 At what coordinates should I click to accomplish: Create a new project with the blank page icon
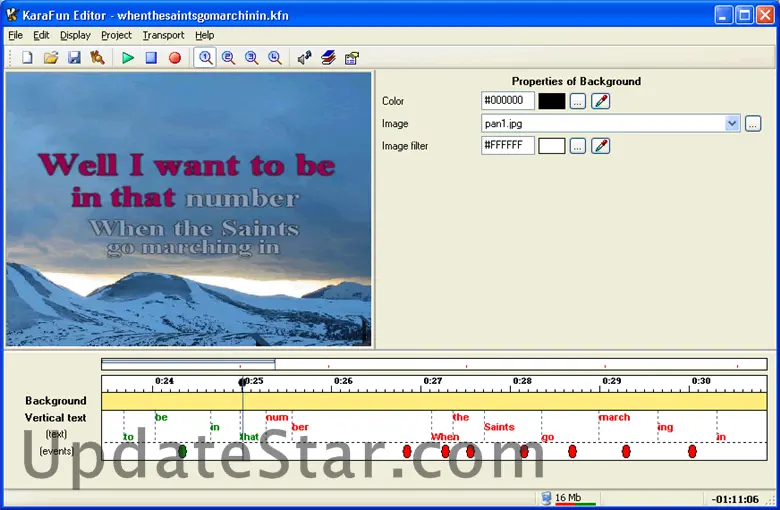27,58
